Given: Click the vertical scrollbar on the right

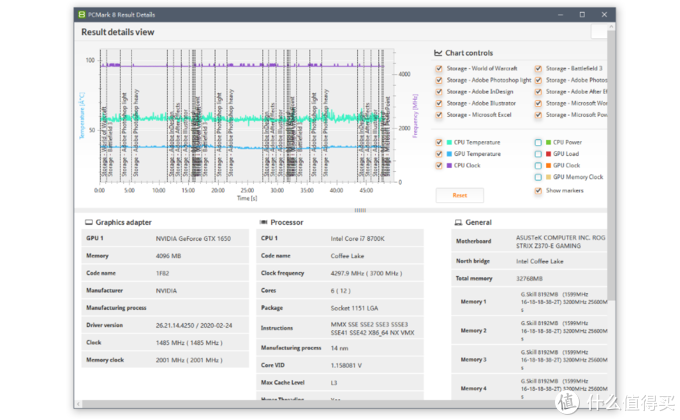Looking at the screenshot, I should (611, 165).
